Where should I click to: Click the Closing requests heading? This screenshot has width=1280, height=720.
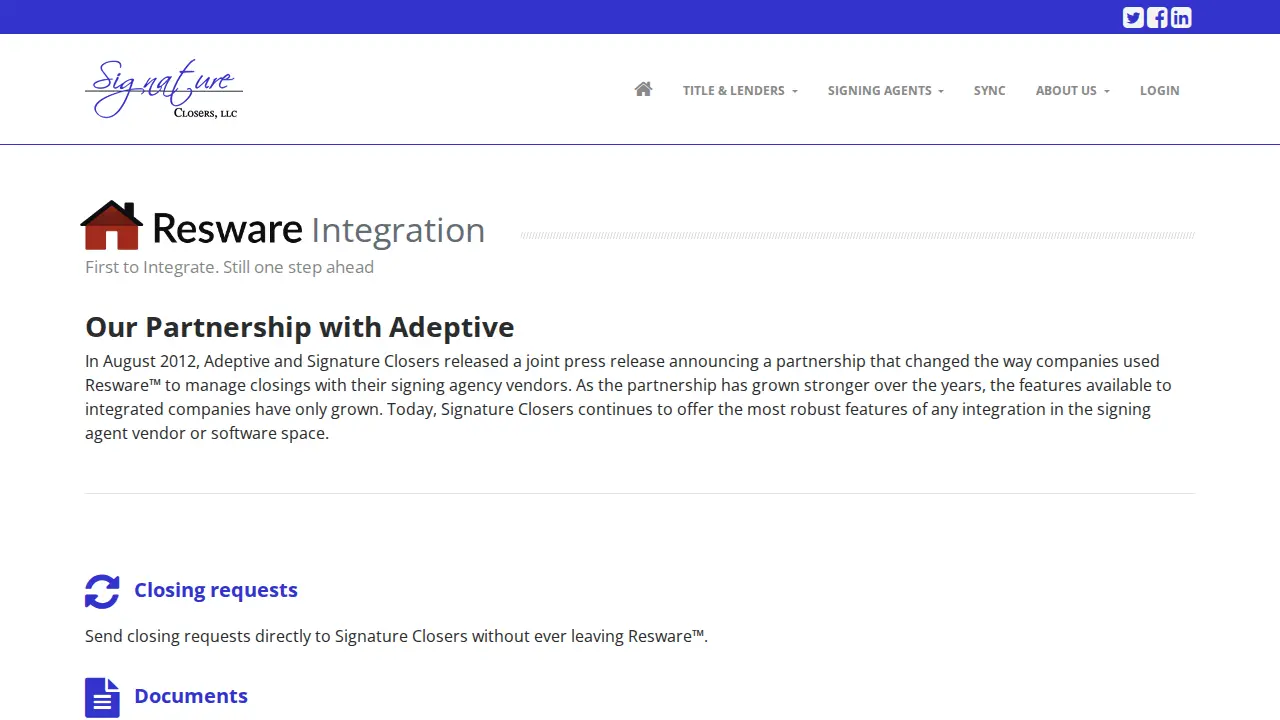(x=216, y=590)
